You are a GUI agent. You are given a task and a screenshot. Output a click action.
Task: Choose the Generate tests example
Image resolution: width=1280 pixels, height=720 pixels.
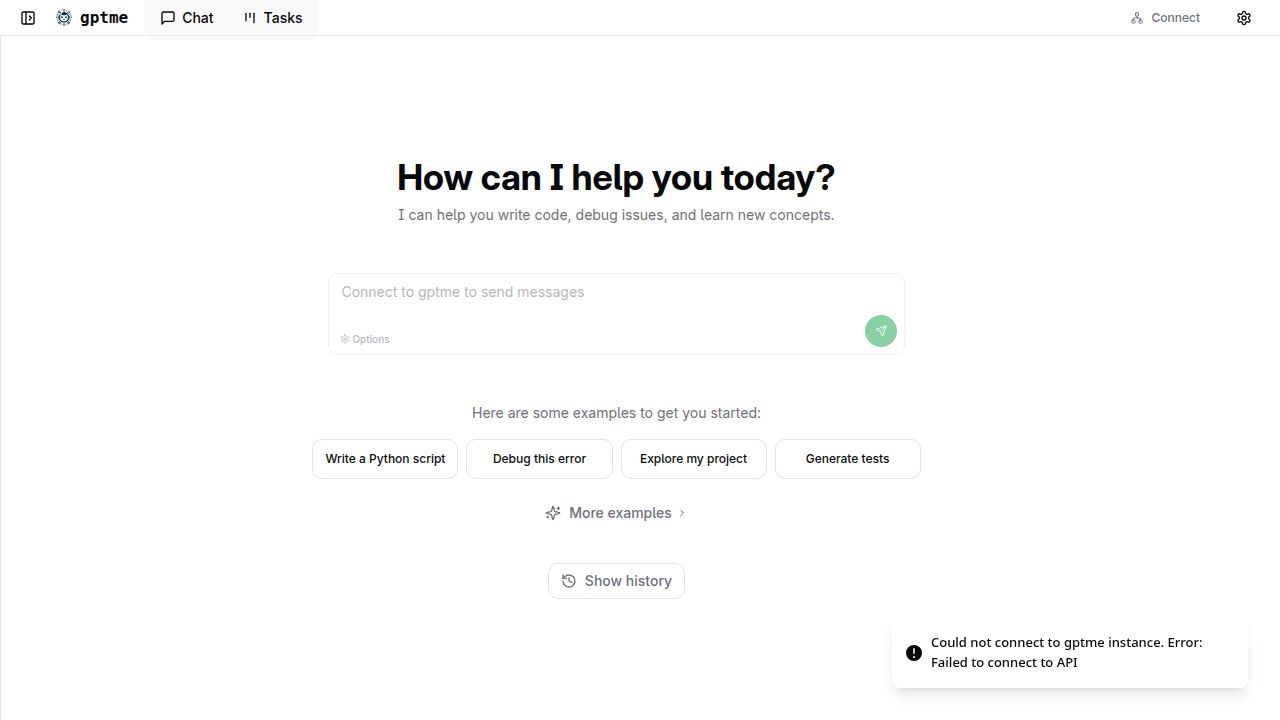pyautogui.click(x=847, y=459)
